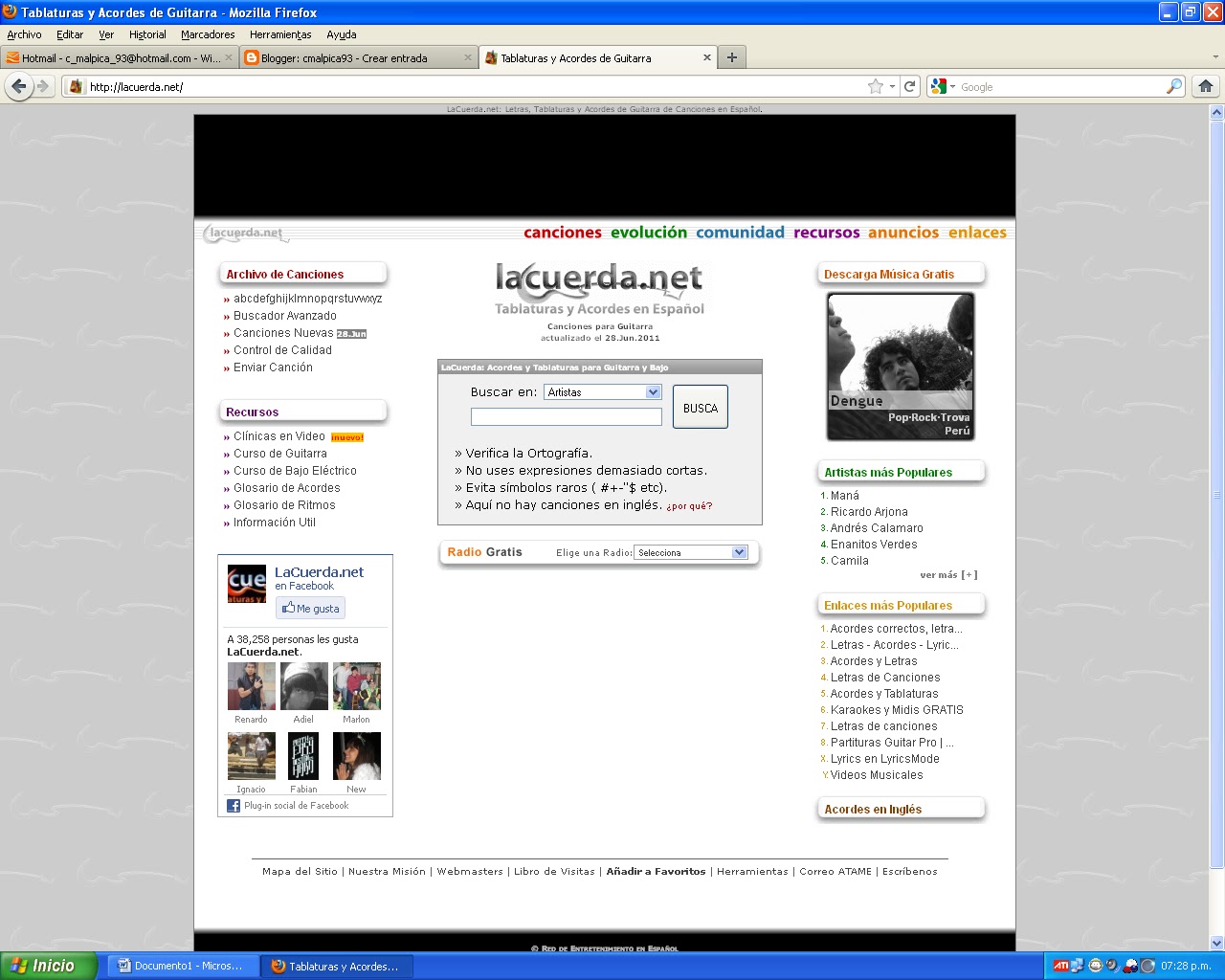The width and height of the screenshot is (1225, 980).
Task: Open Adiel's Facebook profile photo
Action: tap(304, 686)
